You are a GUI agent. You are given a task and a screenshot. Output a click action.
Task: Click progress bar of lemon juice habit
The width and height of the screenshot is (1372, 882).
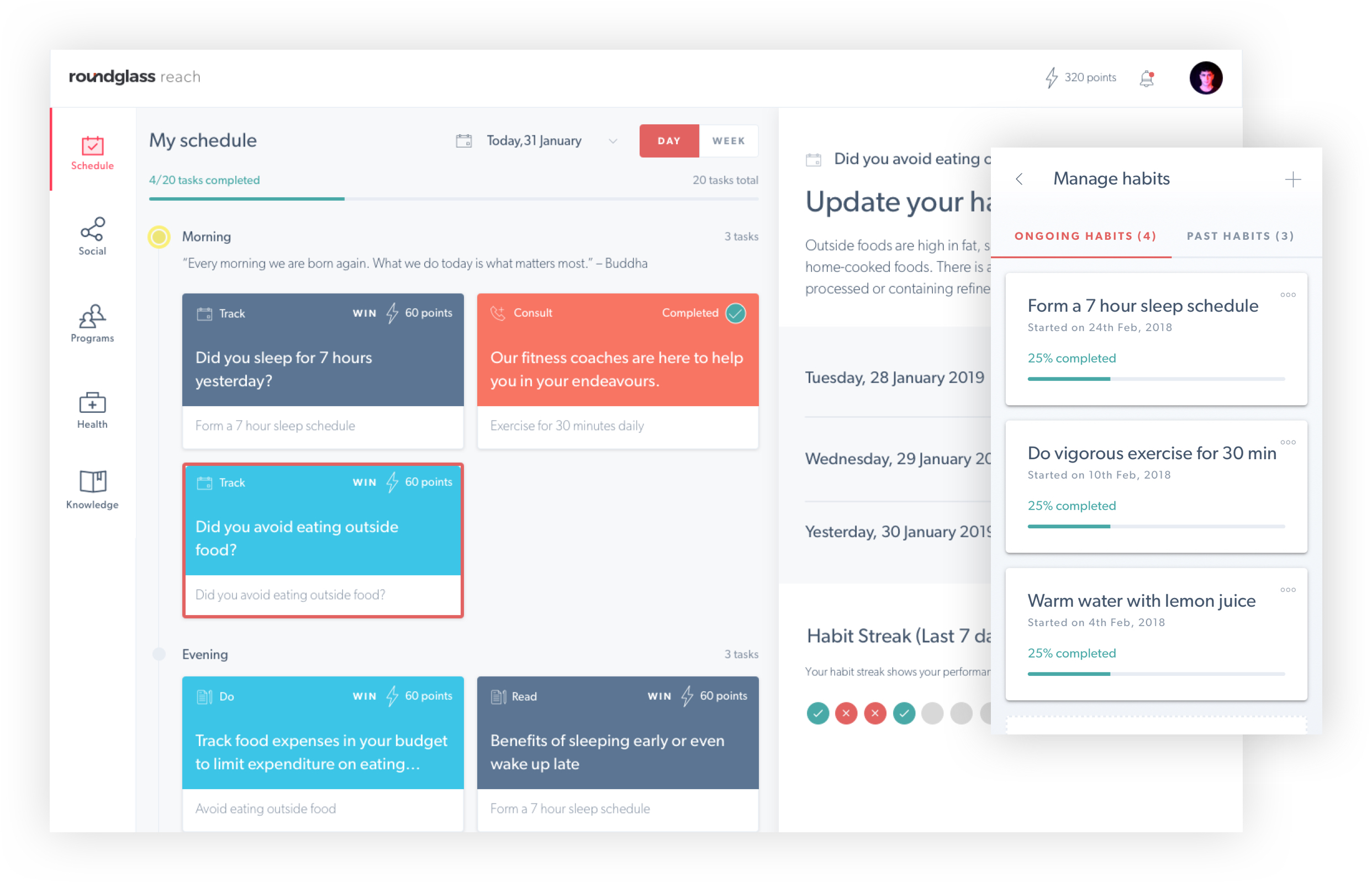point(1155,674)
